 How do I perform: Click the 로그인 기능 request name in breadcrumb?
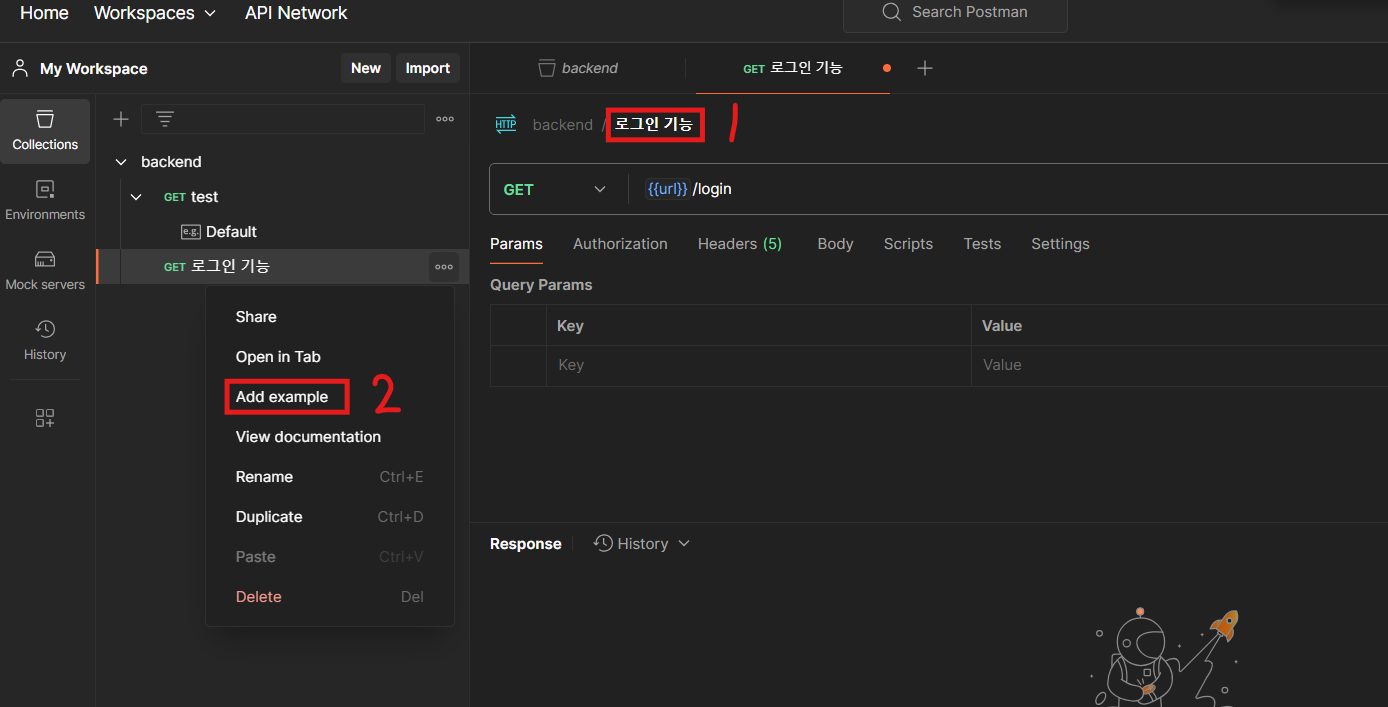(x=654, y=125)
